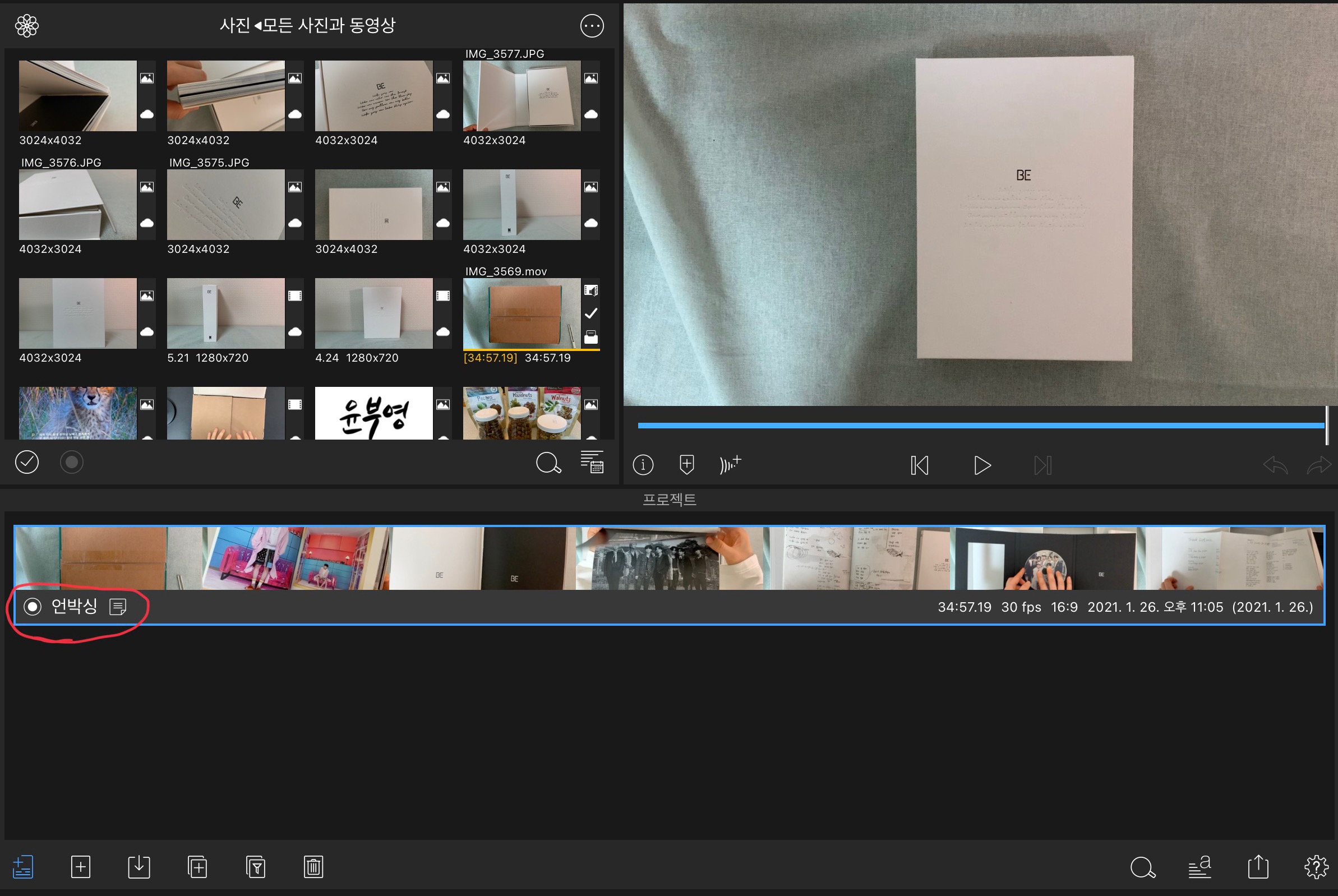Open sort options list icon in browser

[x=592, y=462]
